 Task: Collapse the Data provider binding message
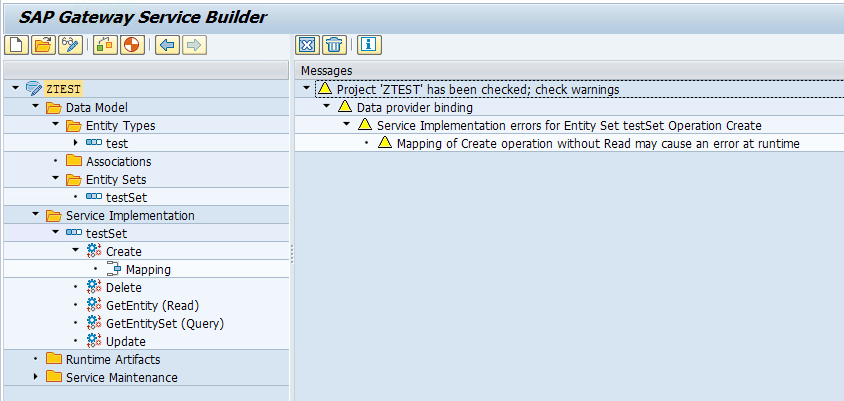click(327, 107)
